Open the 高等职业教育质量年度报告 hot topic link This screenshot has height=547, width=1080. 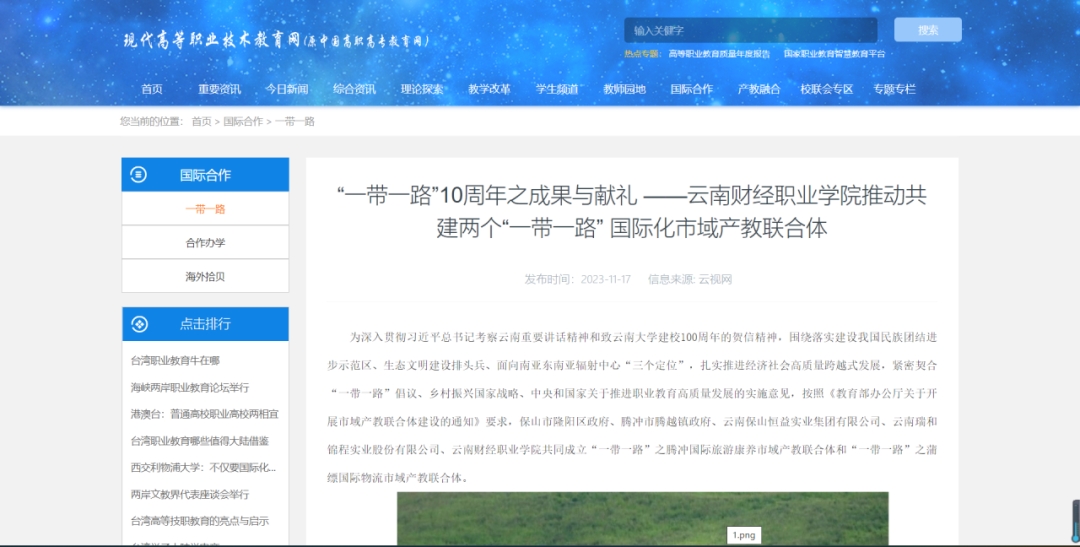point(718,54)
